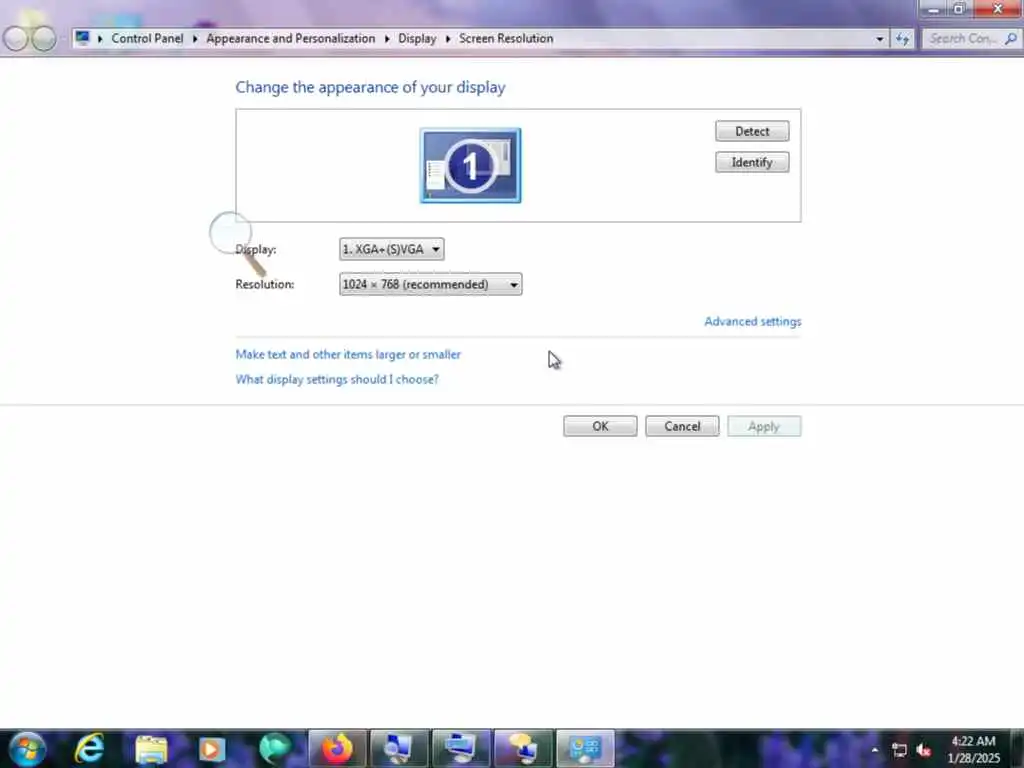Expand the arrow before the Control Panel breadcrumb
Screen dimensions: 1024x768
pyautogui.click(x=100, y=39)
